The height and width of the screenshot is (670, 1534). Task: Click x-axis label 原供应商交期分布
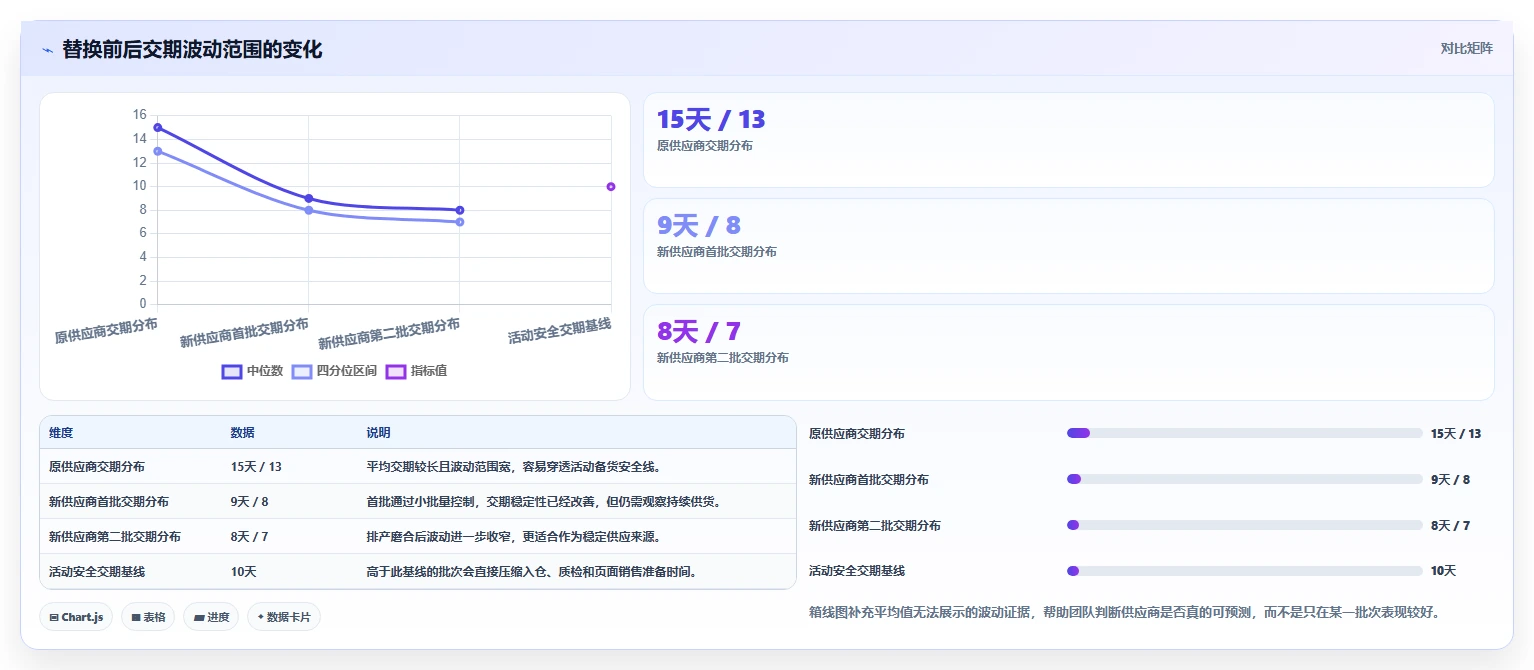pyautogui.click(x=106, y=330)
